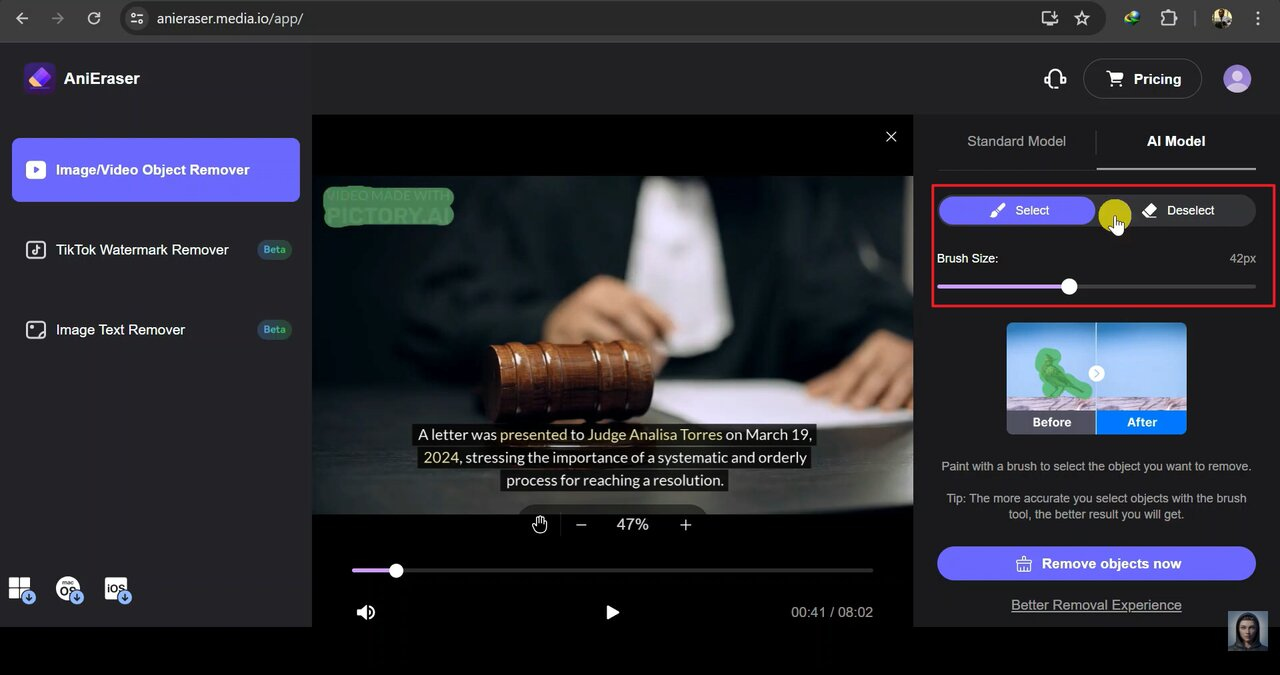Click the Beta badge beside TikTok Watermark Remover
The image size is (1280, 675).
coord(274,250)
